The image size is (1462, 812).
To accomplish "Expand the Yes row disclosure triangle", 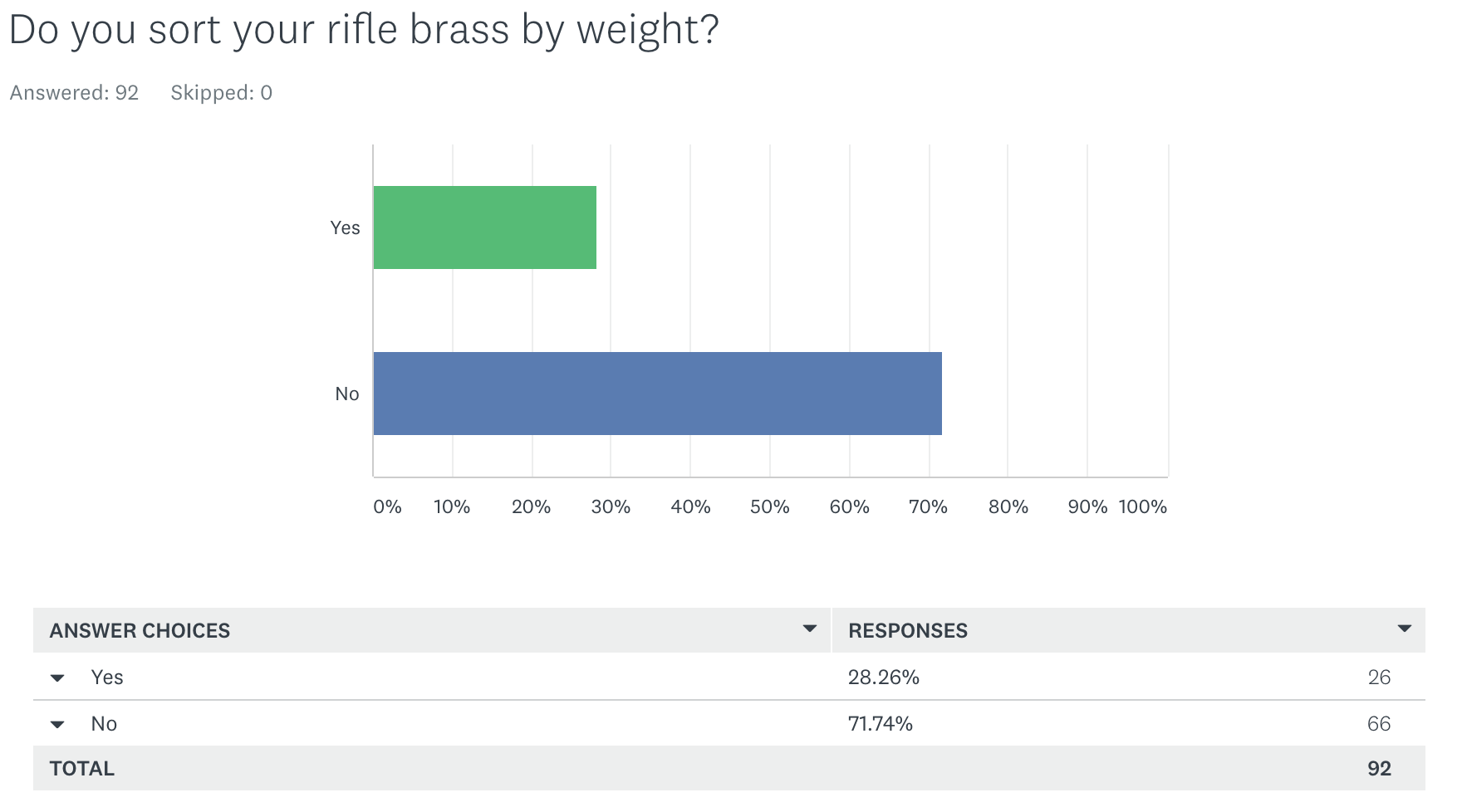I will click(57, 677).
